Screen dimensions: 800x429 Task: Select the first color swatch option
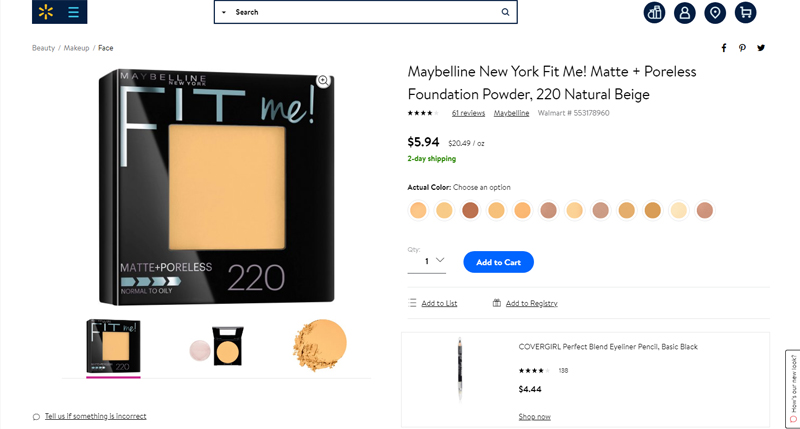pyautogui.click(x=418, y=210)
